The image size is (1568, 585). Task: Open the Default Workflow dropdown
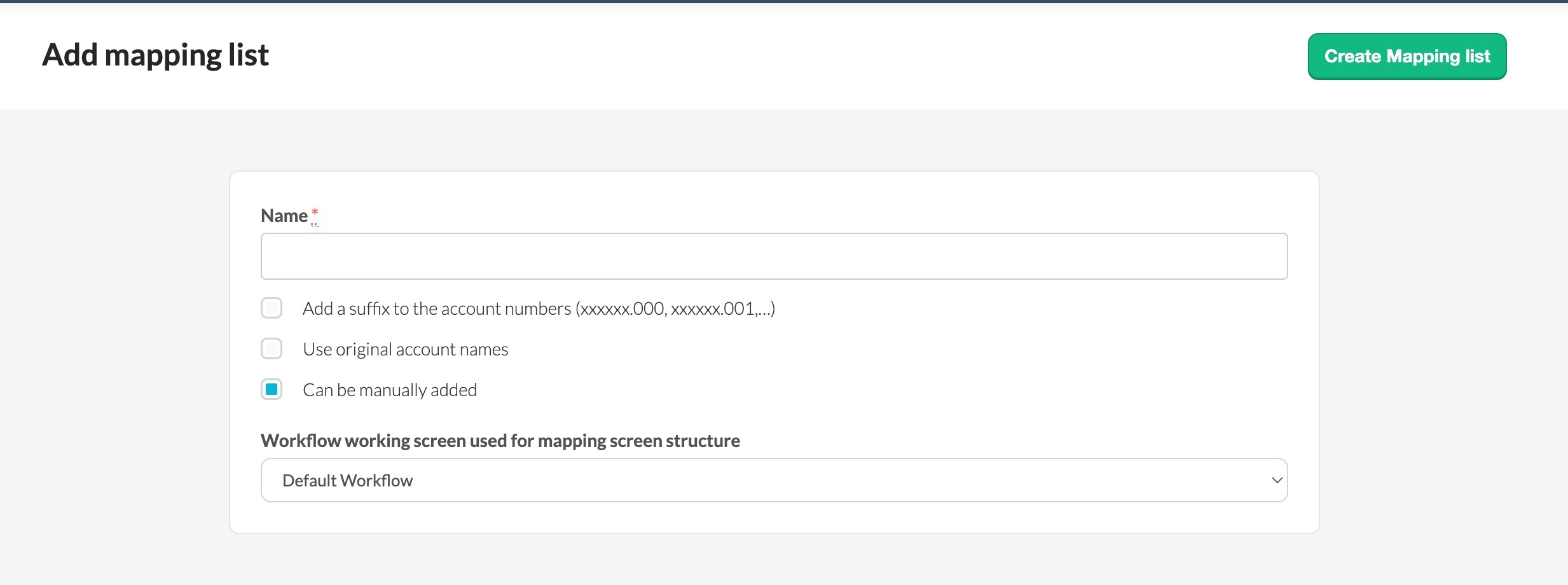point(774,480)
